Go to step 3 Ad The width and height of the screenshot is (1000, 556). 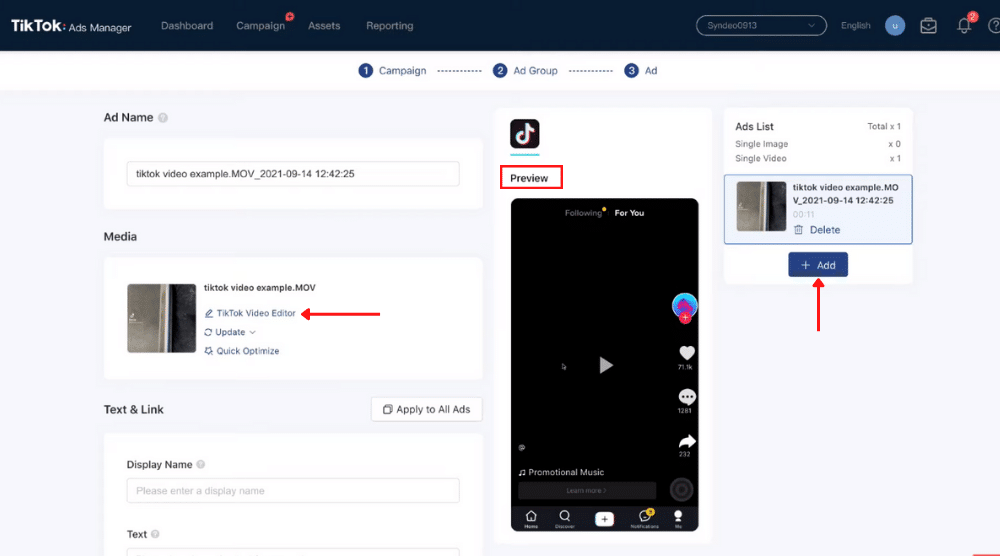coord(640,71)
